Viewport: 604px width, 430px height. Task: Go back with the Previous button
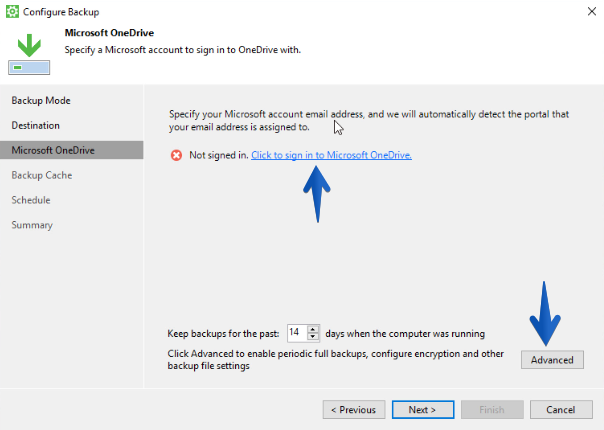(354, 410)
